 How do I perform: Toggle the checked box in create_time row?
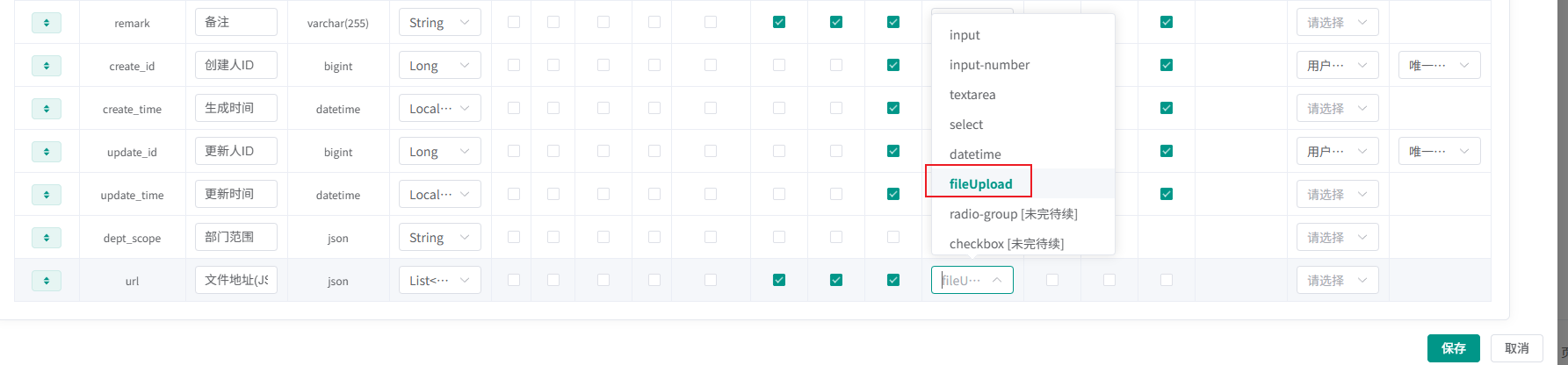pos(893,108)
